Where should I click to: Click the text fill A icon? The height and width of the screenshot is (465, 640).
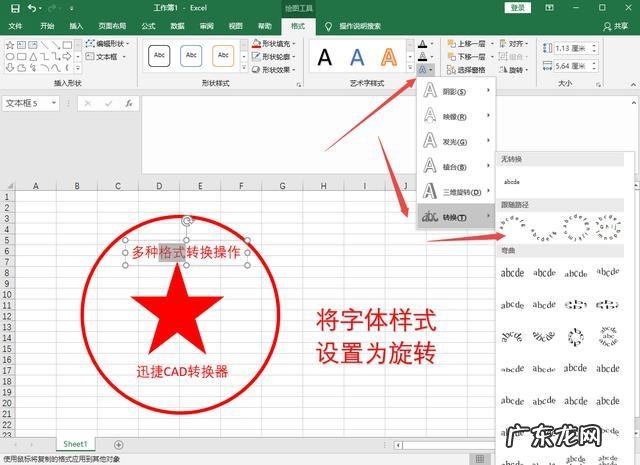click(x=423, y=44)
